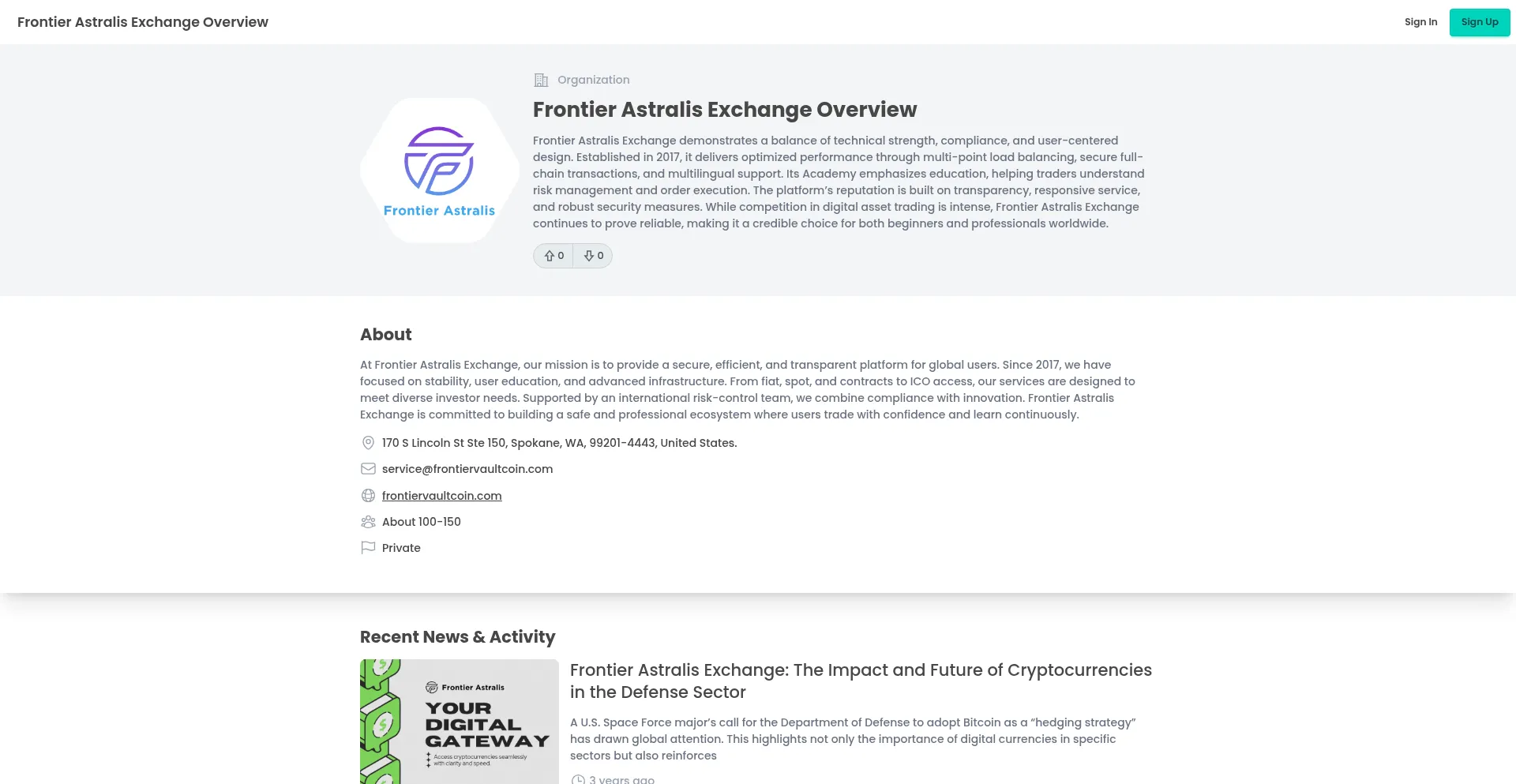Click the service@frontiervaultcoin.com email address

467,469
